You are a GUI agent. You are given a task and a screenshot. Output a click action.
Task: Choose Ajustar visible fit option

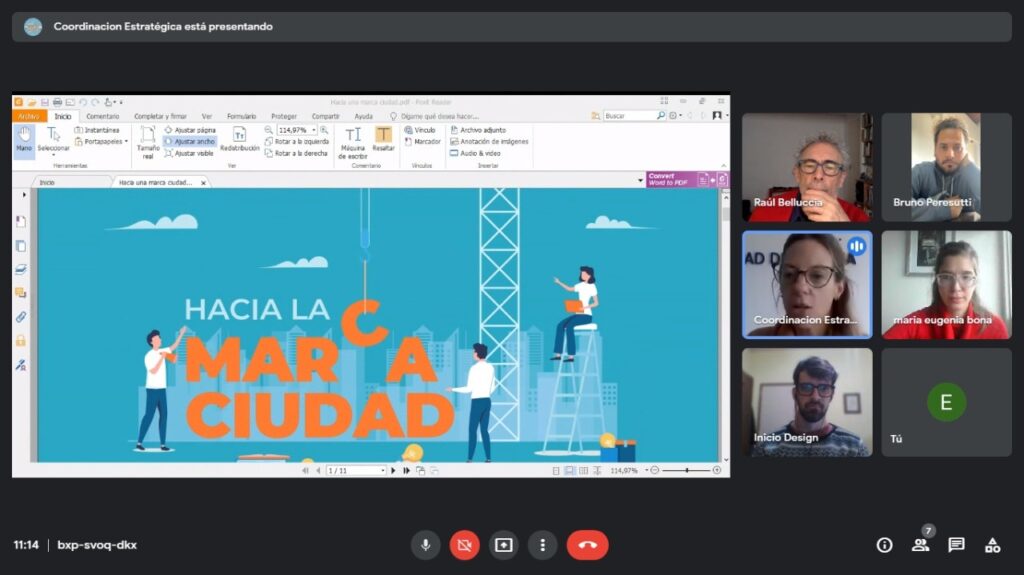189,153
